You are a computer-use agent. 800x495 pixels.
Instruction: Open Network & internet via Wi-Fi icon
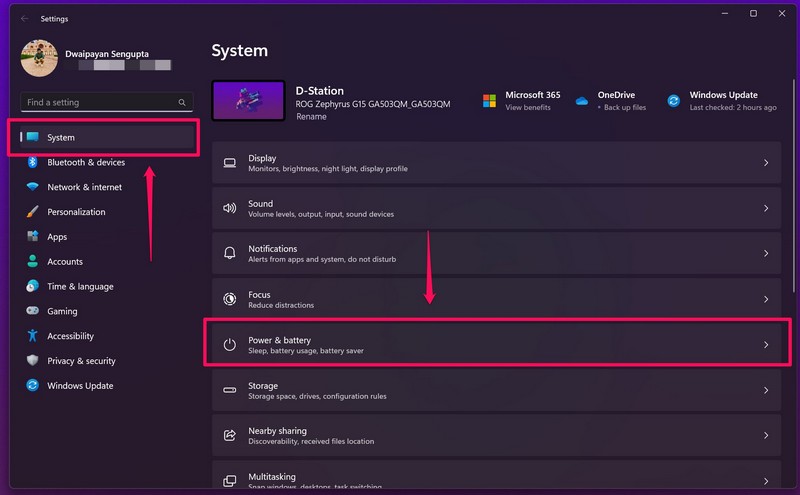[x=32, y=187]
